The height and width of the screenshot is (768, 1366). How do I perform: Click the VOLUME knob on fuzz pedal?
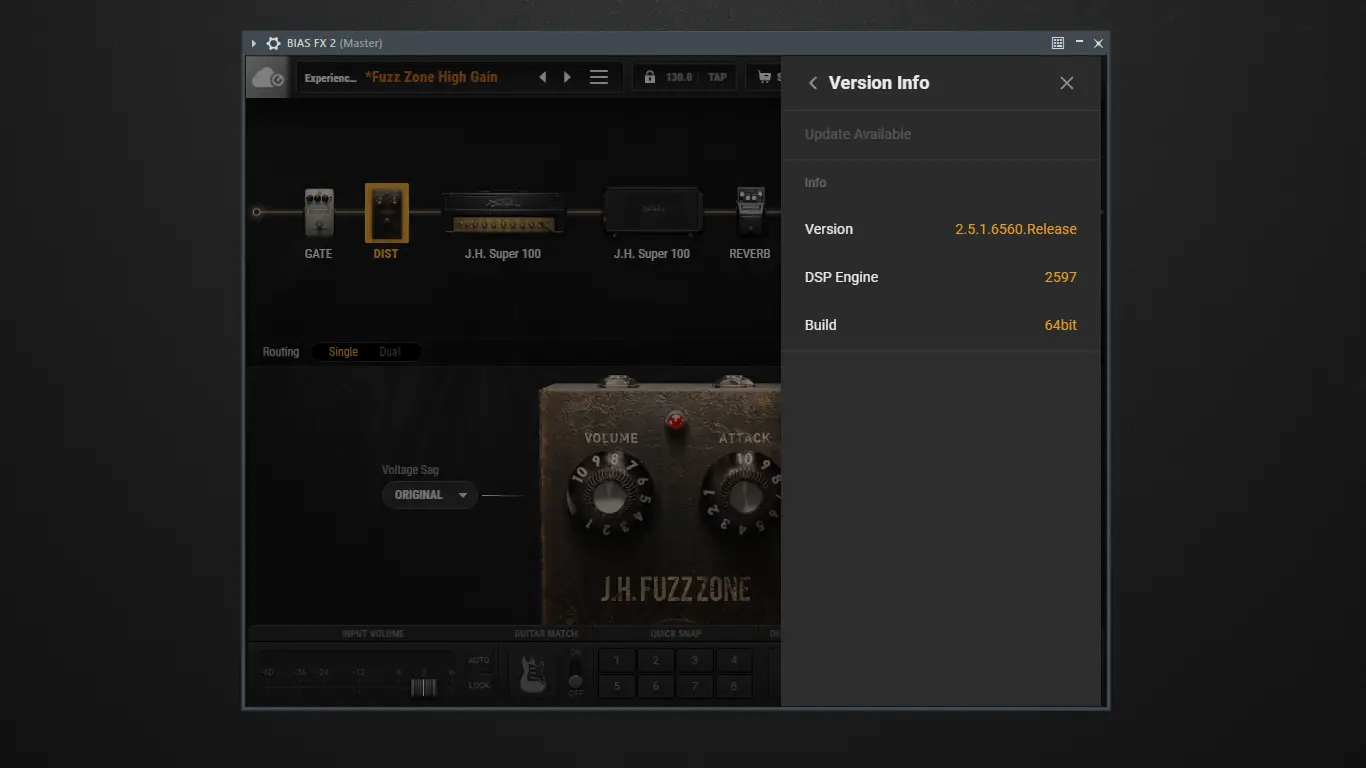point(609,494)
